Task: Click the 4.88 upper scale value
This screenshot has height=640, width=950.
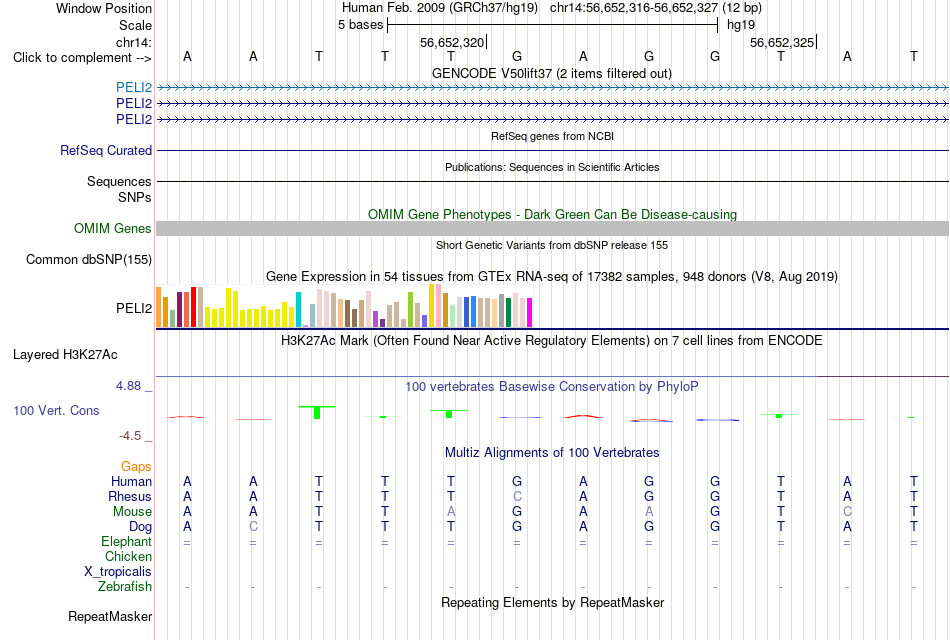Action: pos(128,385)
